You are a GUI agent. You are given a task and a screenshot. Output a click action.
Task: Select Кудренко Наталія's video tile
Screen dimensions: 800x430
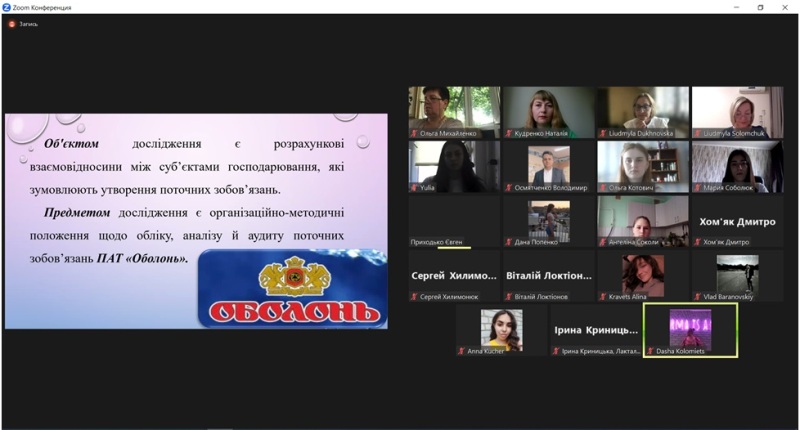point(549,112)
